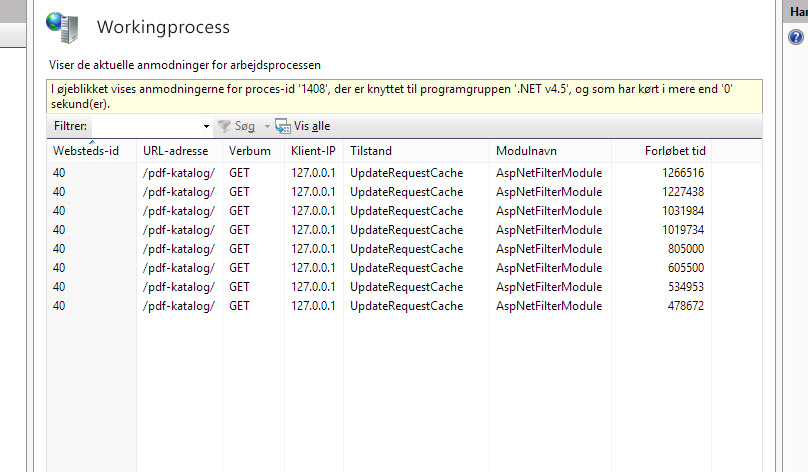The height and width of the screenshot is (472, 808).
Task: Select the request with elapsed time 1266516
Action: (x=380, y=173)
